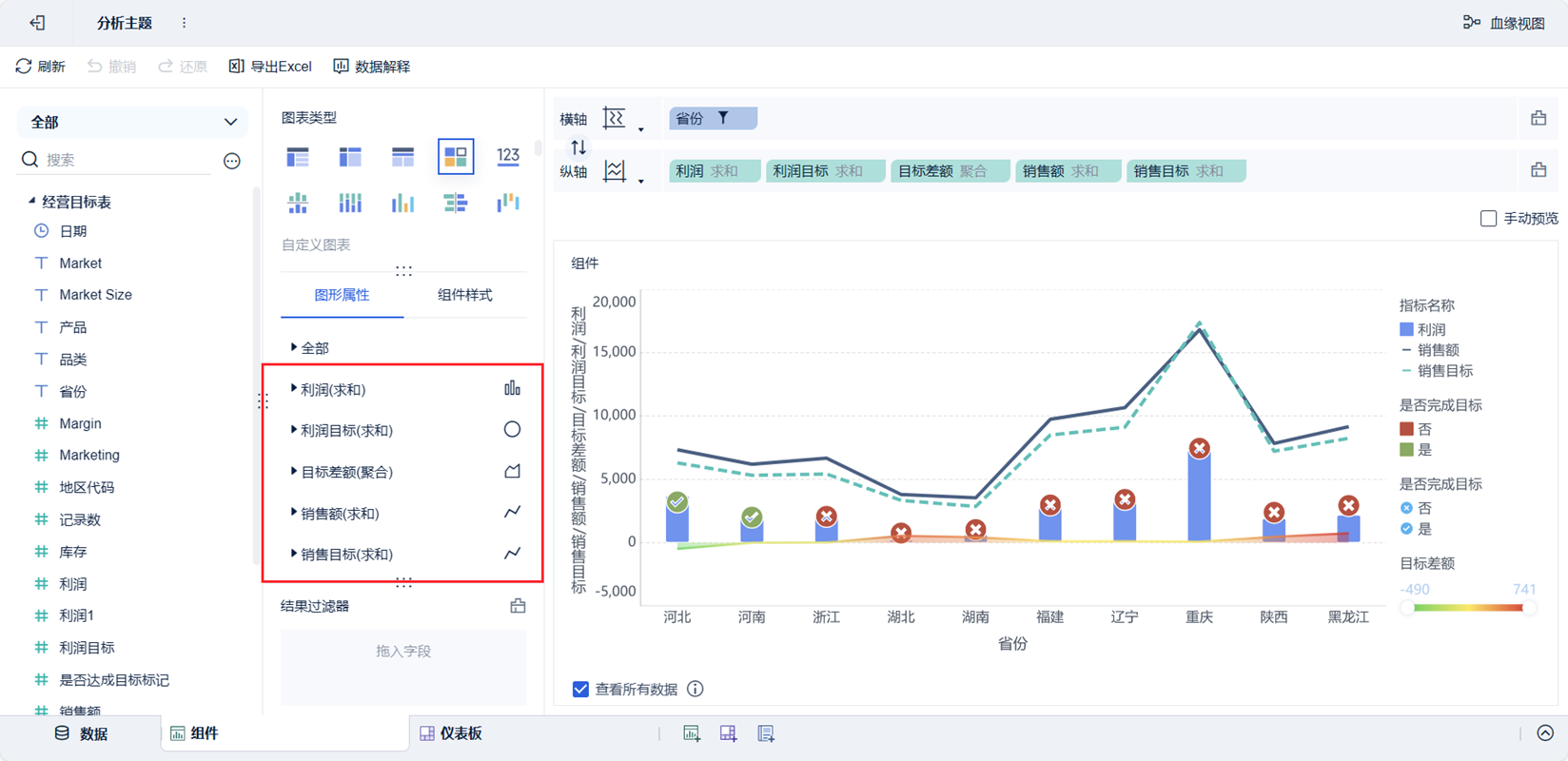Viewport: 1568px width, 761px height.
Task: Change 销售额(求和) line mark type icon
Action: tap(512, 512)
